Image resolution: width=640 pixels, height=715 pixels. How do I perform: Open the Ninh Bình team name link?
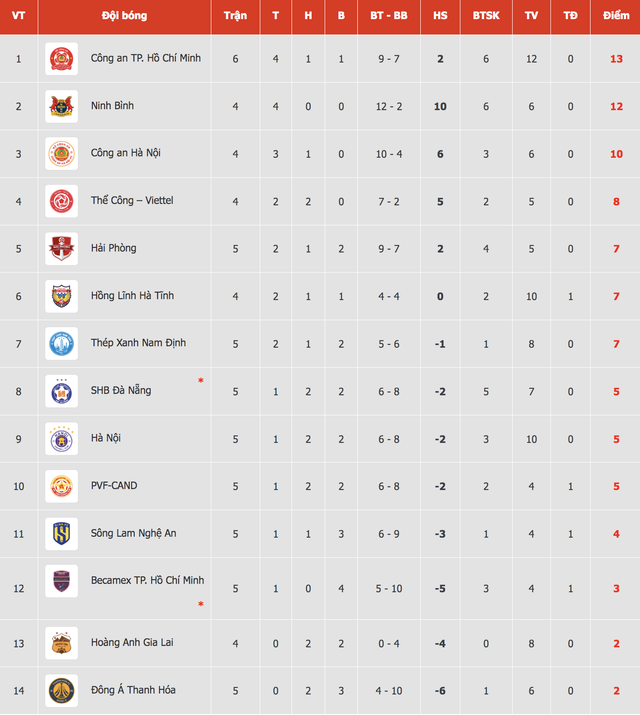(x=112, y=106)
